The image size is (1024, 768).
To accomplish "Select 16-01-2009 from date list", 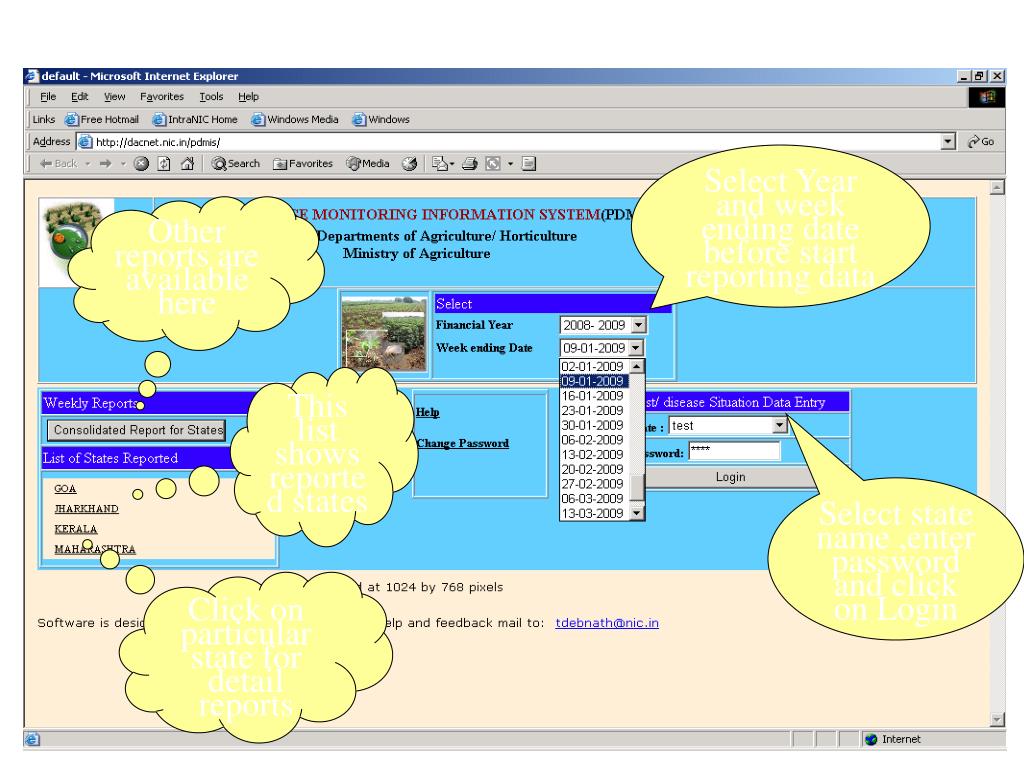I will (593, 396).
